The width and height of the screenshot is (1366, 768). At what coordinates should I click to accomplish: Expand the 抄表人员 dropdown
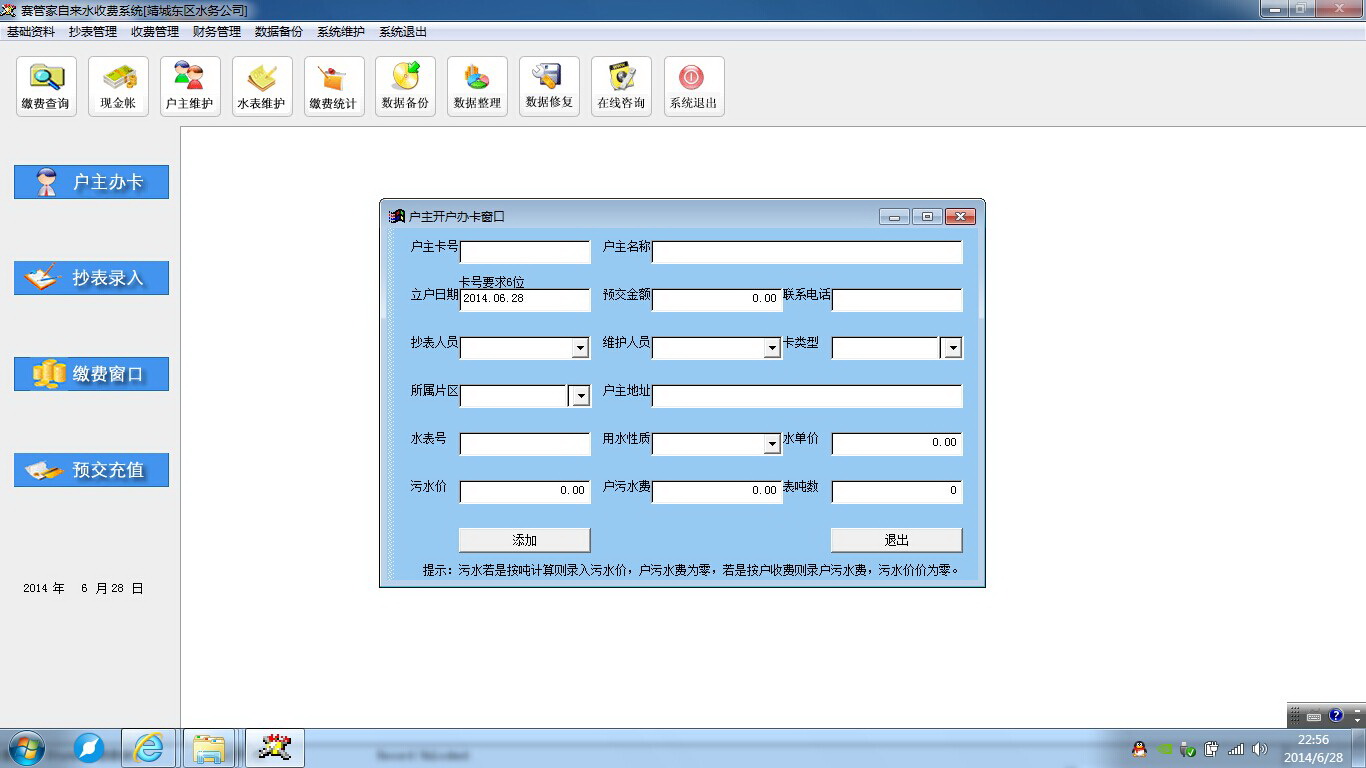pyautogui.click(x=580, y=348)
